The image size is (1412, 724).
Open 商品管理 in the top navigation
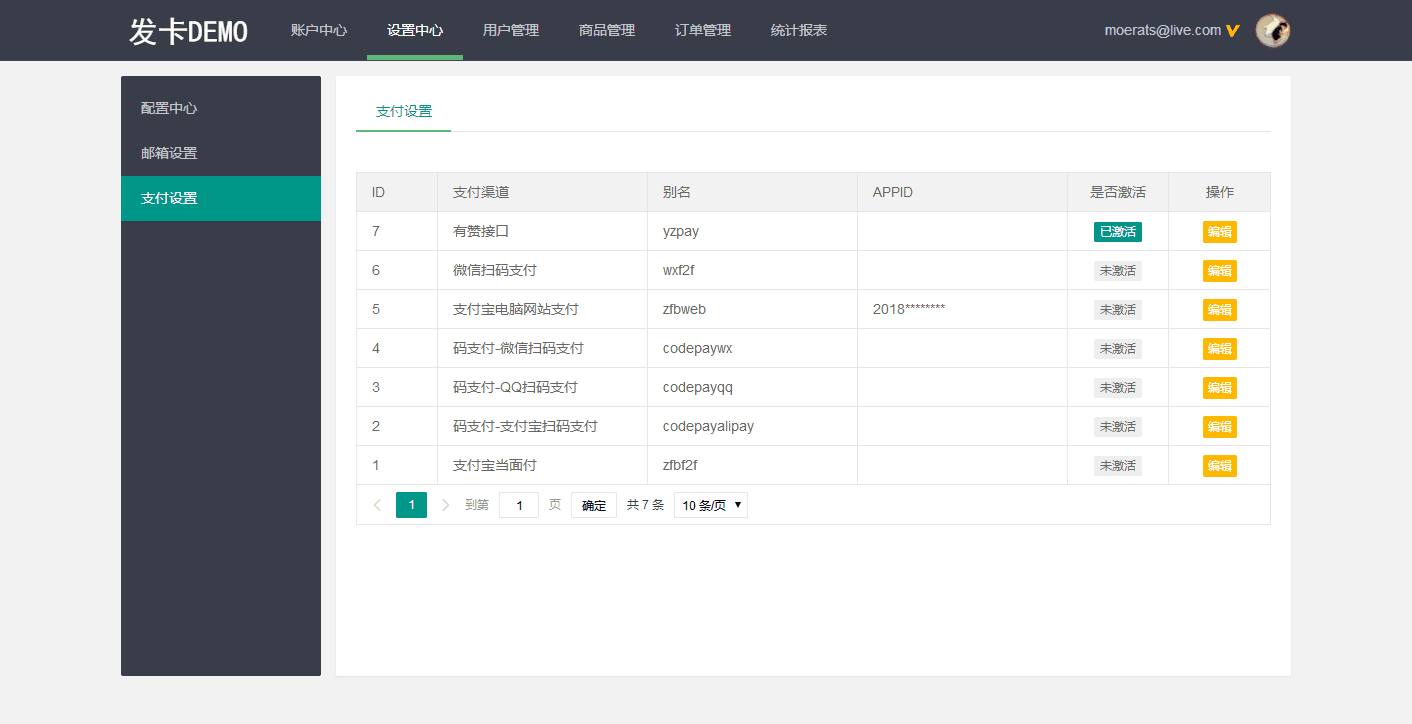click(607, 31)
